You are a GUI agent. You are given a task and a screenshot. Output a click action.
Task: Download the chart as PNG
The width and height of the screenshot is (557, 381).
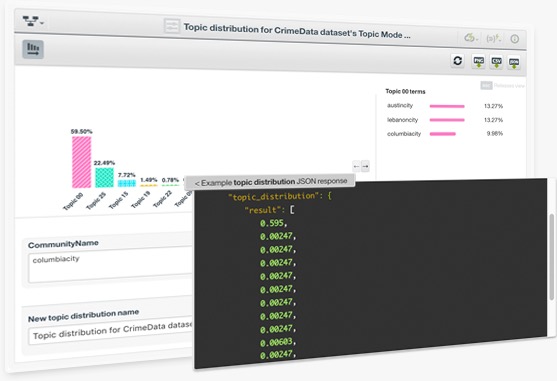(x=478, y=62)
